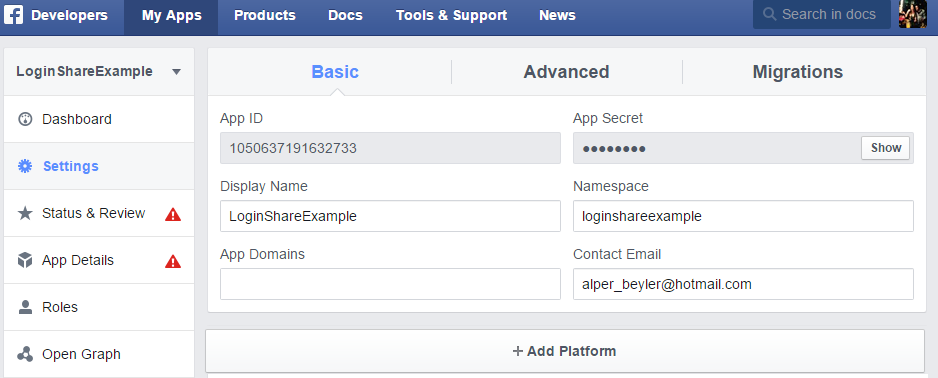Switch to the Advanced tab
The height and width of the screenshot is (378, 938).
(567, 72)
